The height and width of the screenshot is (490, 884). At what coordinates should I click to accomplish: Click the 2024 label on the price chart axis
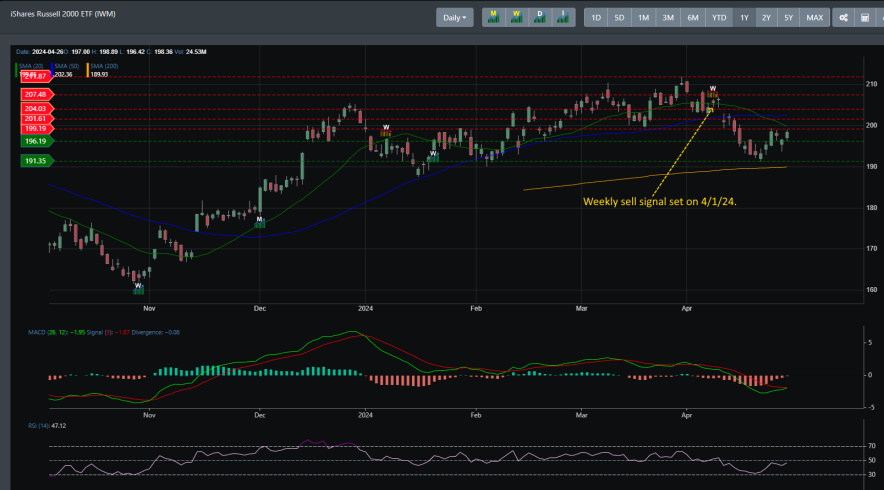point(365,308)
